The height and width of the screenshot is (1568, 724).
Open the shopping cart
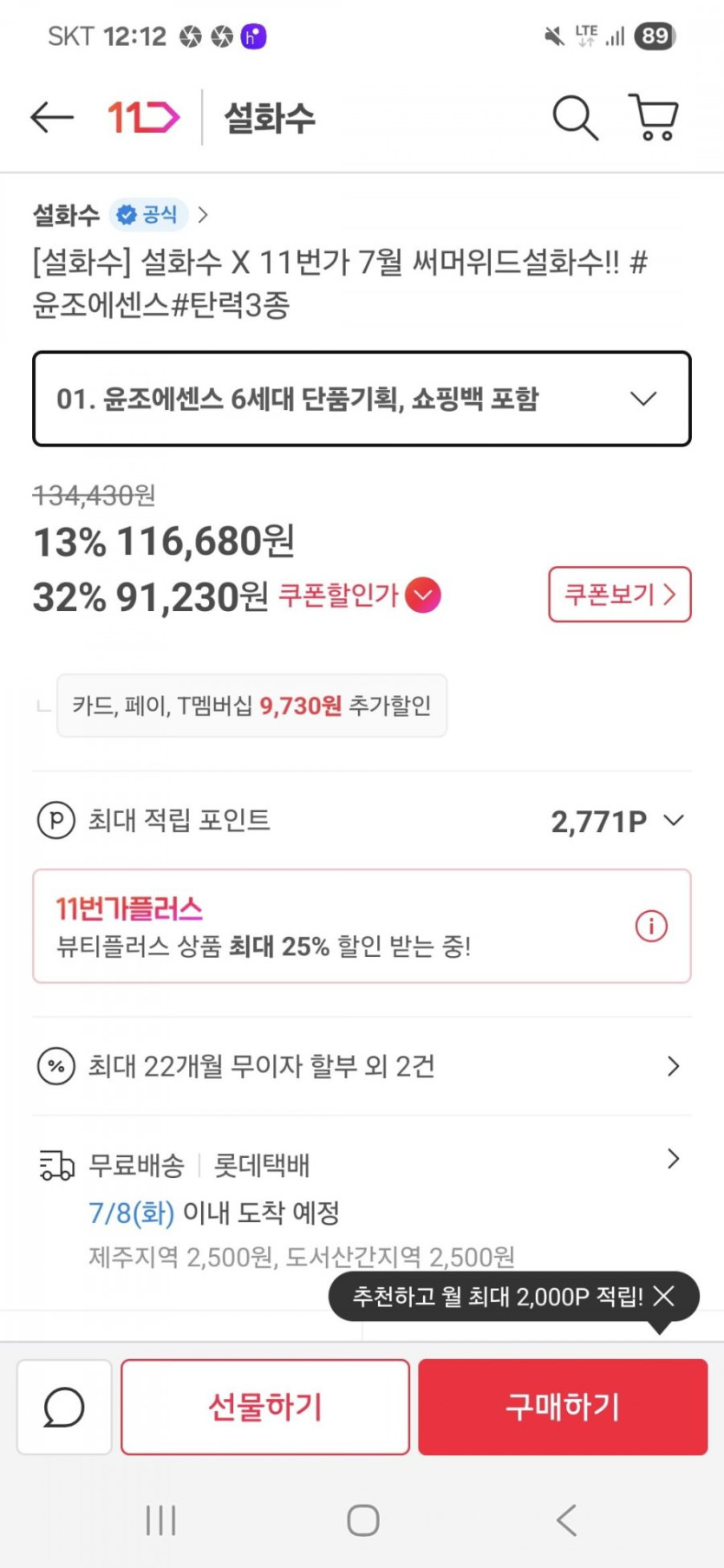click(x=654, y=117)
